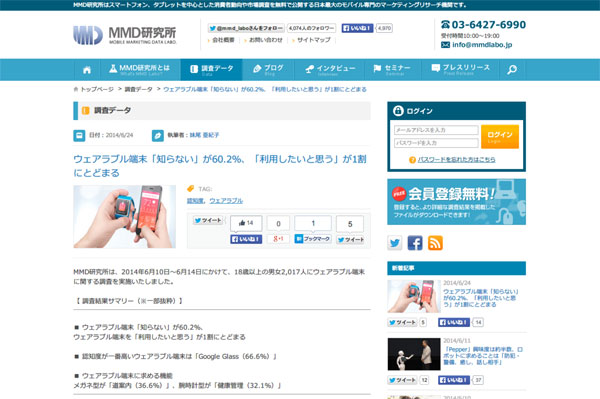
Task: Open sidebar wearable article title link
Action: pyautogui.click(x=481, y=298)
